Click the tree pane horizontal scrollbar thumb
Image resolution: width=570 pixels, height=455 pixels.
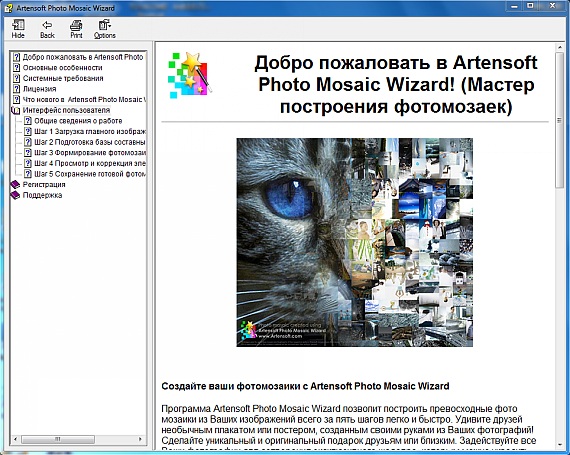(x=58, y=439)
